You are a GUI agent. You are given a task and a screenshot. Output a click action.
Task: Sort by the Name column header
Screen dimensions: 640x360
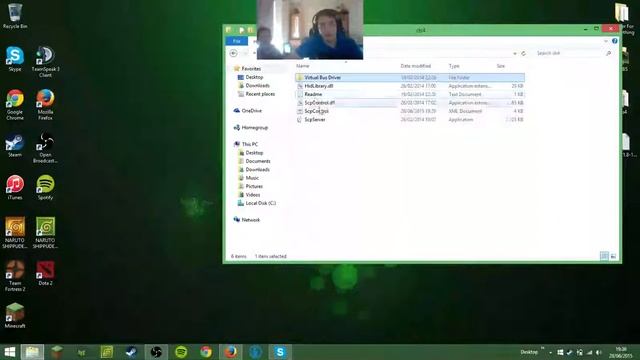(x=302, y=66)
